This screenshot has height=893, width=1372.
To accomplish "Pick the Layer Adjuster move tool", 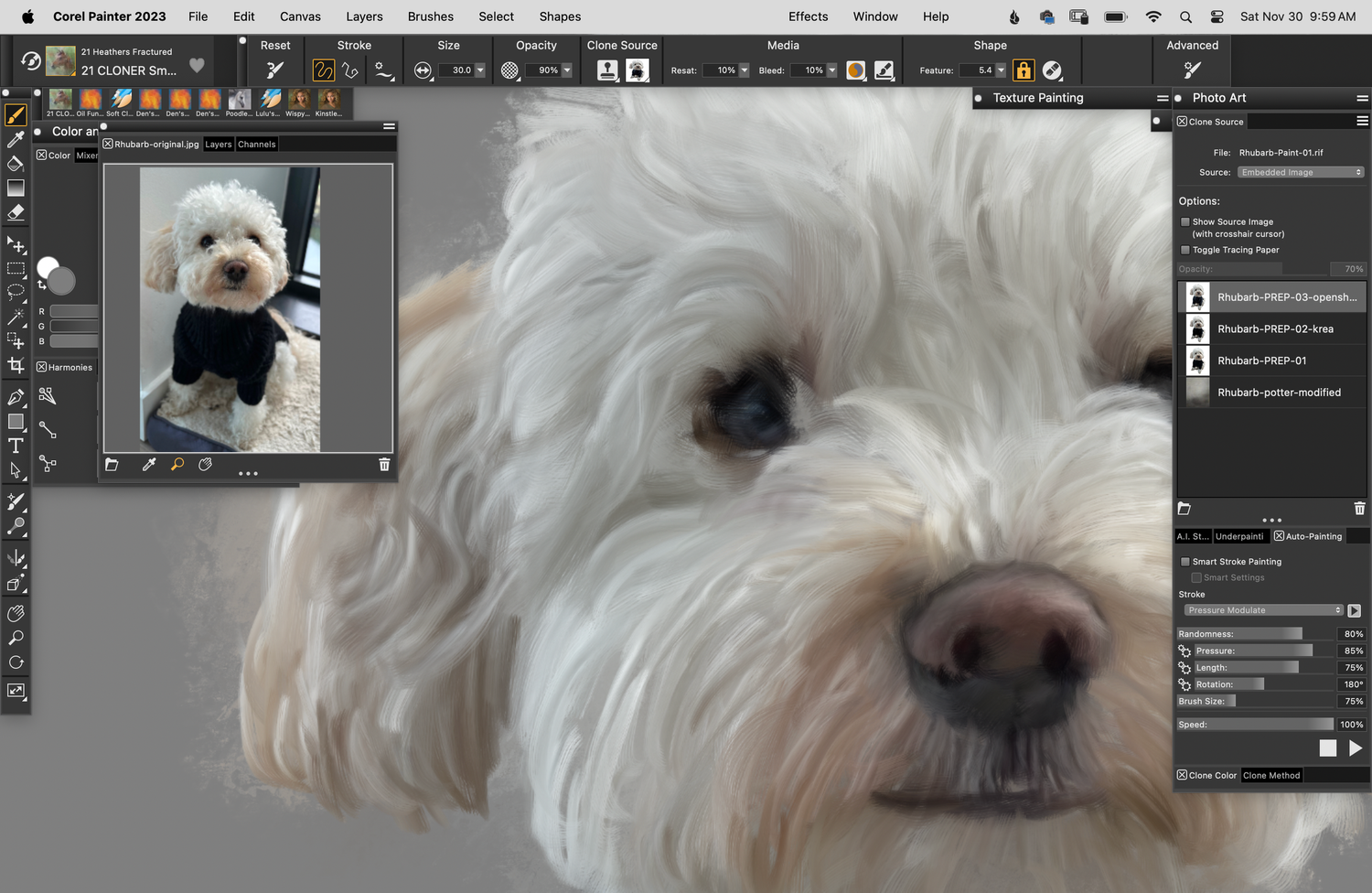I will pos(16,244).
